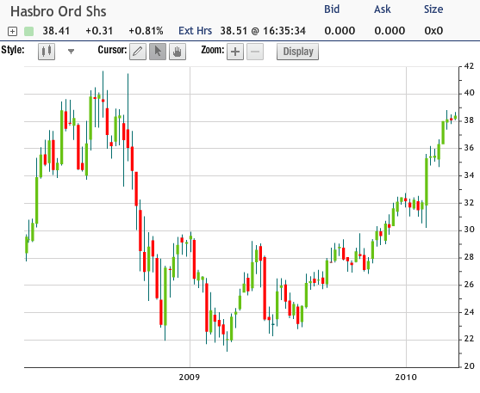Click the Display button
Screen dimensions: 480x393
point(298,51)
